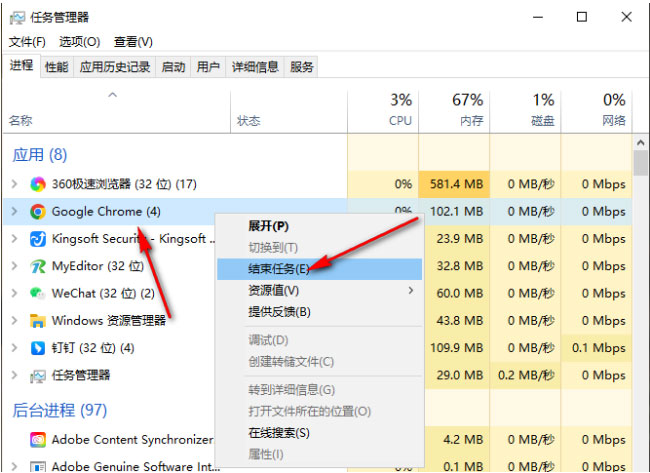The image size is (650, 473).
Task: Click the 0.2 MB/秒 disk cell
Action: pyautogui.click(x=526, y=375)
